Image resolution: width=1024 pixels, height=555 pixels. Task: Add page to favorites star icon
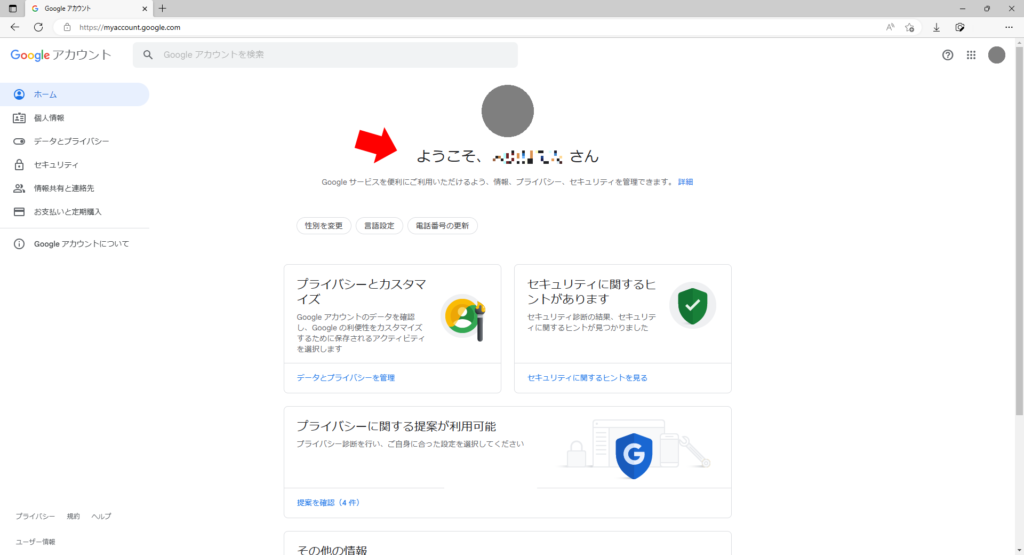point(909,27)
